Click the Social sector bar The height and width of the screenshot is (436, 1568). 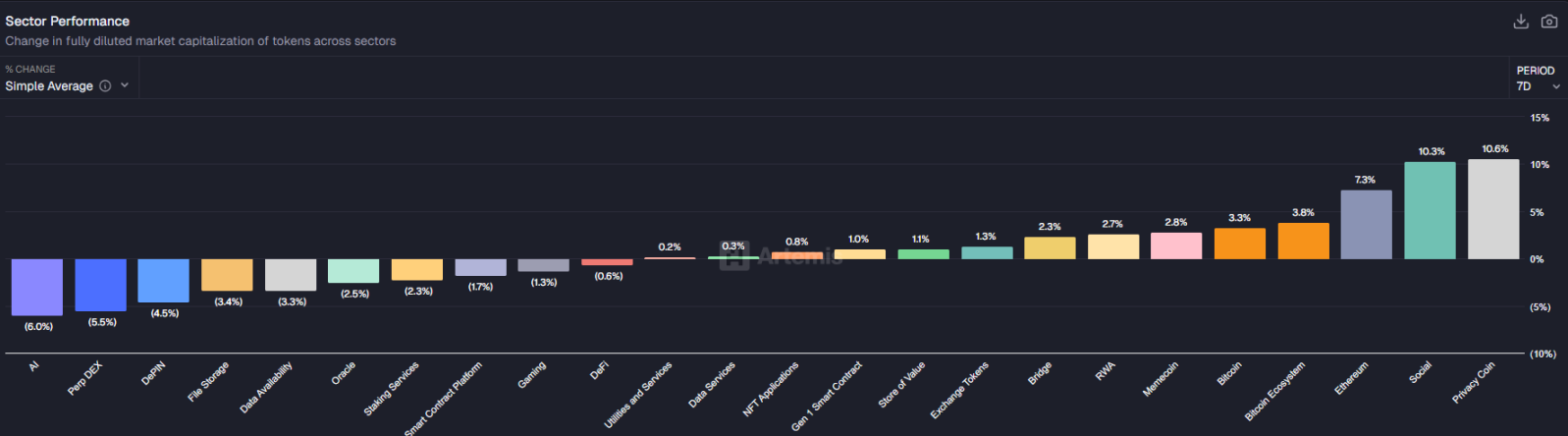[x=1430, y=210]
